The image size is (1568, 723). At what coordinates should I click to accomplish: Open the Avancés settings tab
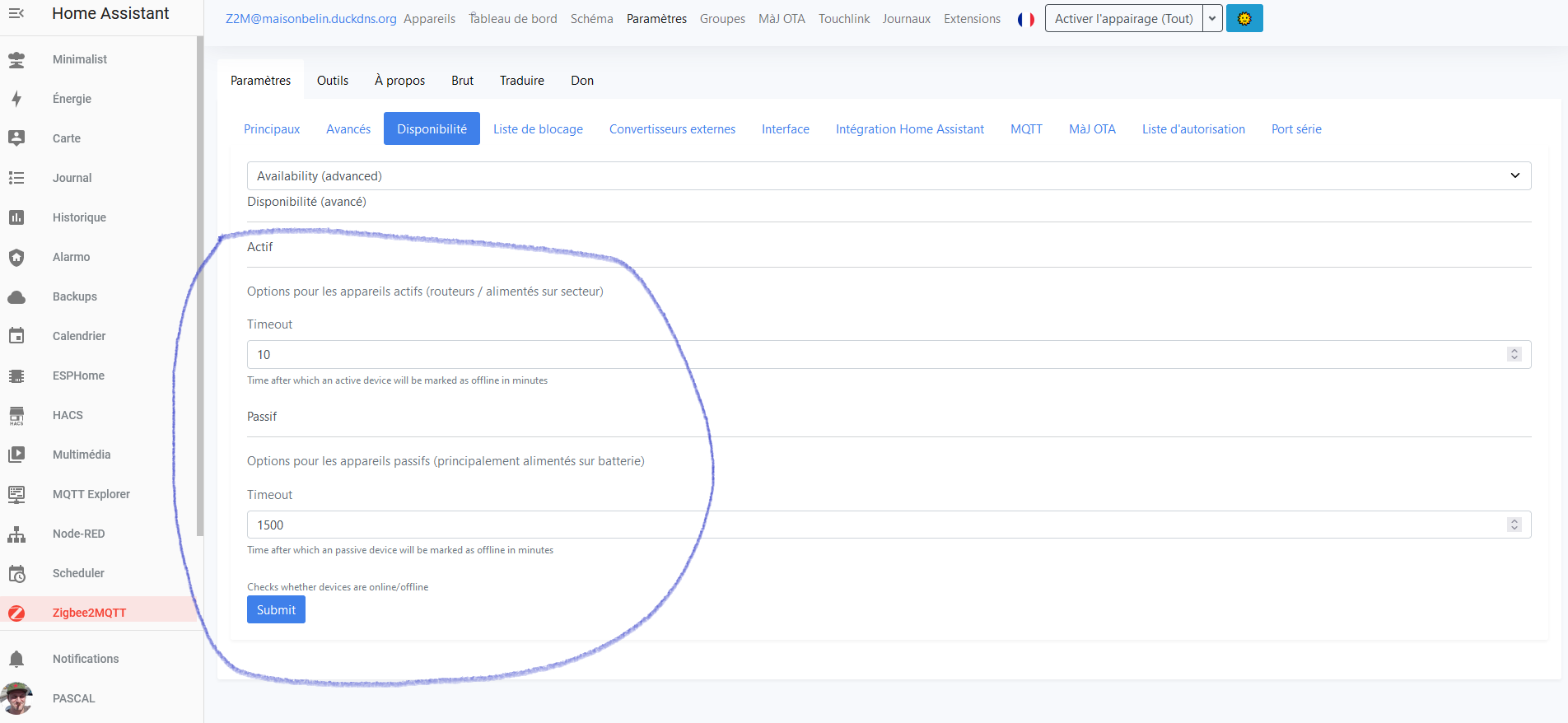pyautogui.click(x=348, y=128)
